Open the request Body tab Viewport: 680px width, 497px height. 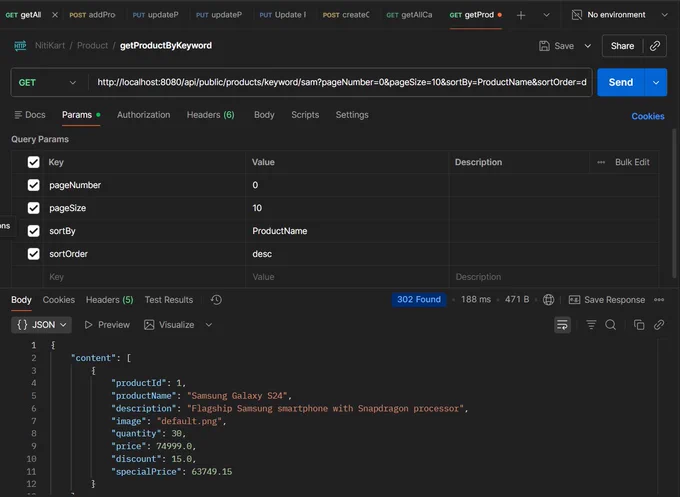click(x=264, y=115)
